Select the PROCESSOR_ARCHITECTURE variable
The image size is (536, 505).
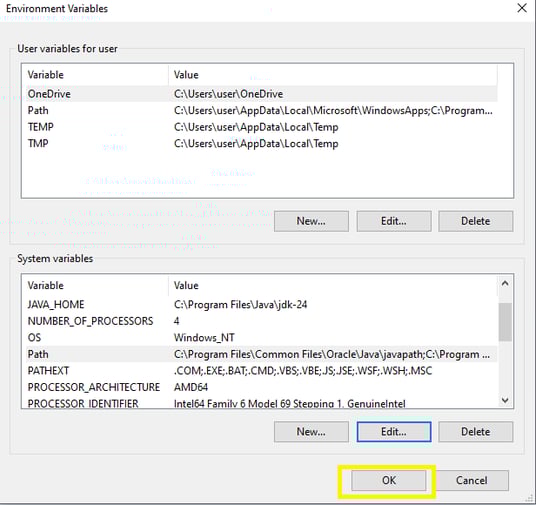(x=262, y=387)
